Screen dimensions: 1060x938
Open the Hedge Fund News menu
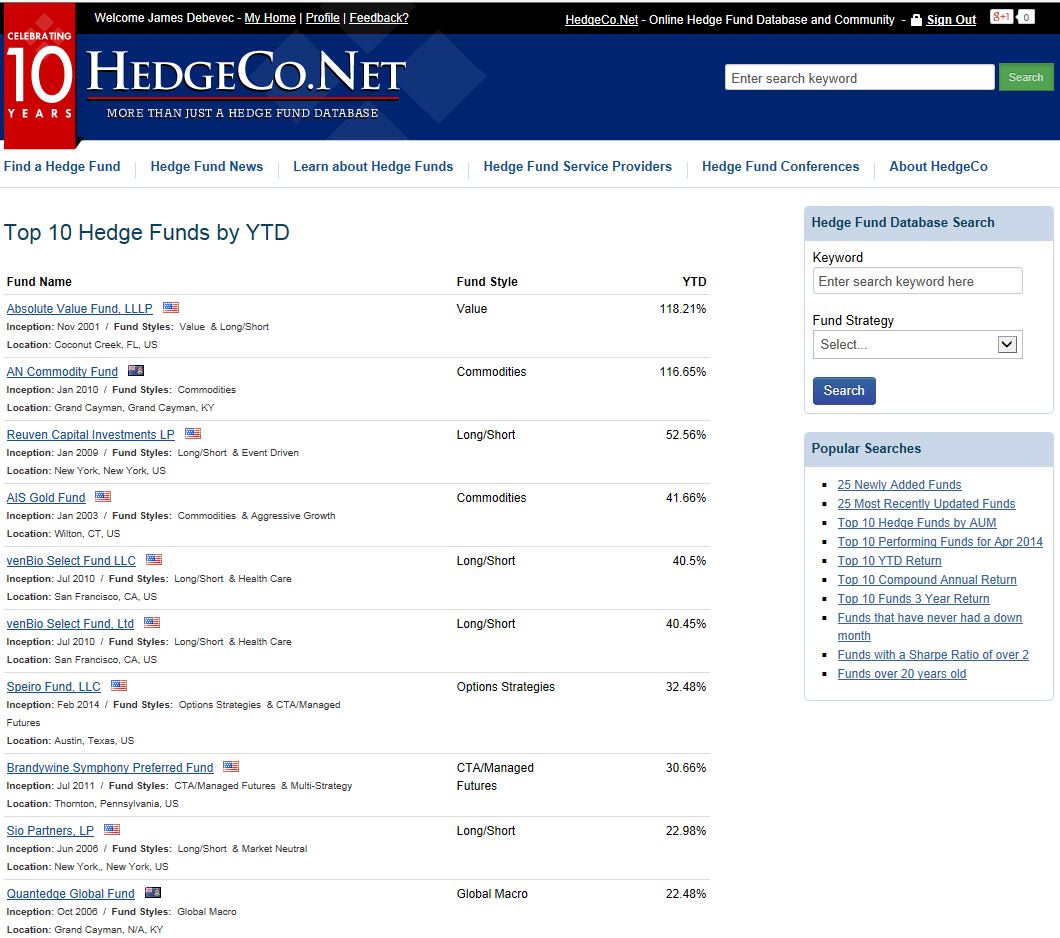click(x=207, y=166)
